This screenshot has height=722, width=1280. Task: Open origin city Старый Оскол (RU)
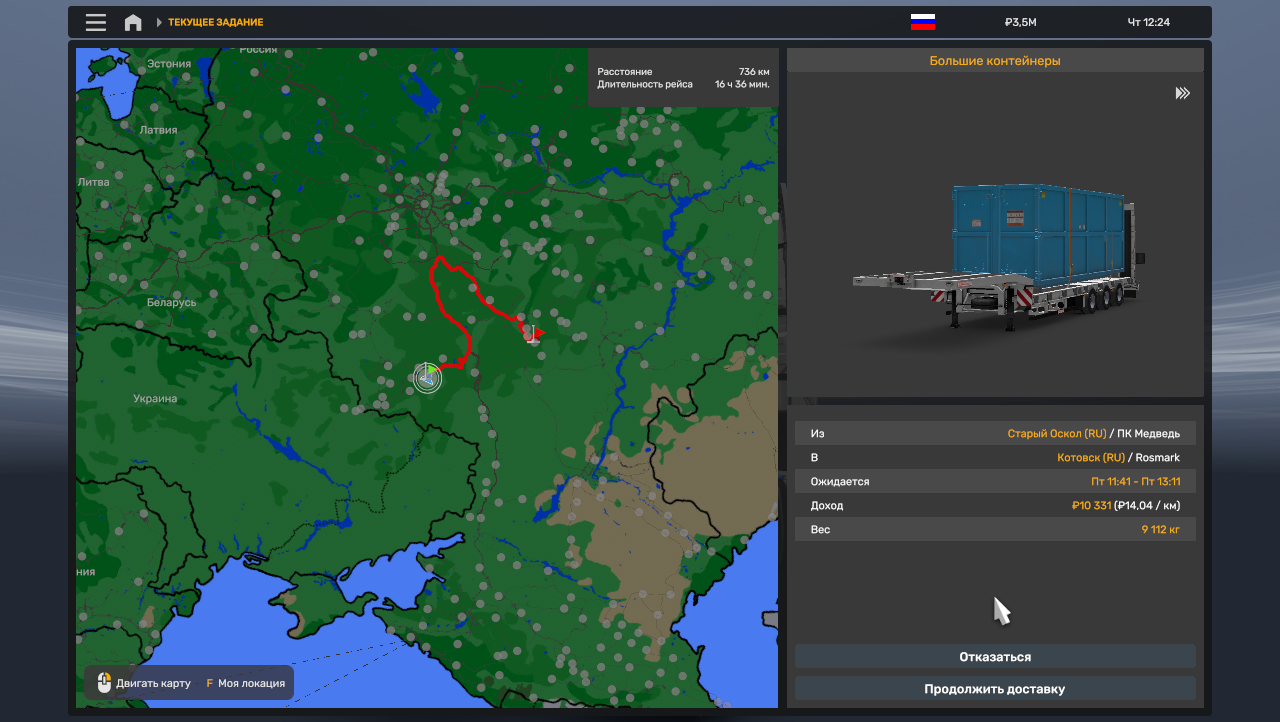pos(1057,434)
